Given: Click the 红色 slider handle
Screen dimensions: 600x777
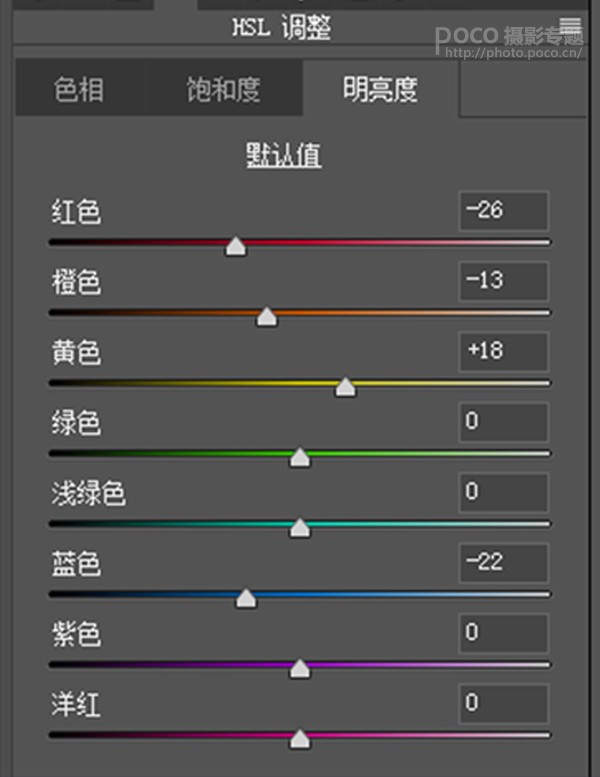Looking at the screenshot, I should click(235, 246).
